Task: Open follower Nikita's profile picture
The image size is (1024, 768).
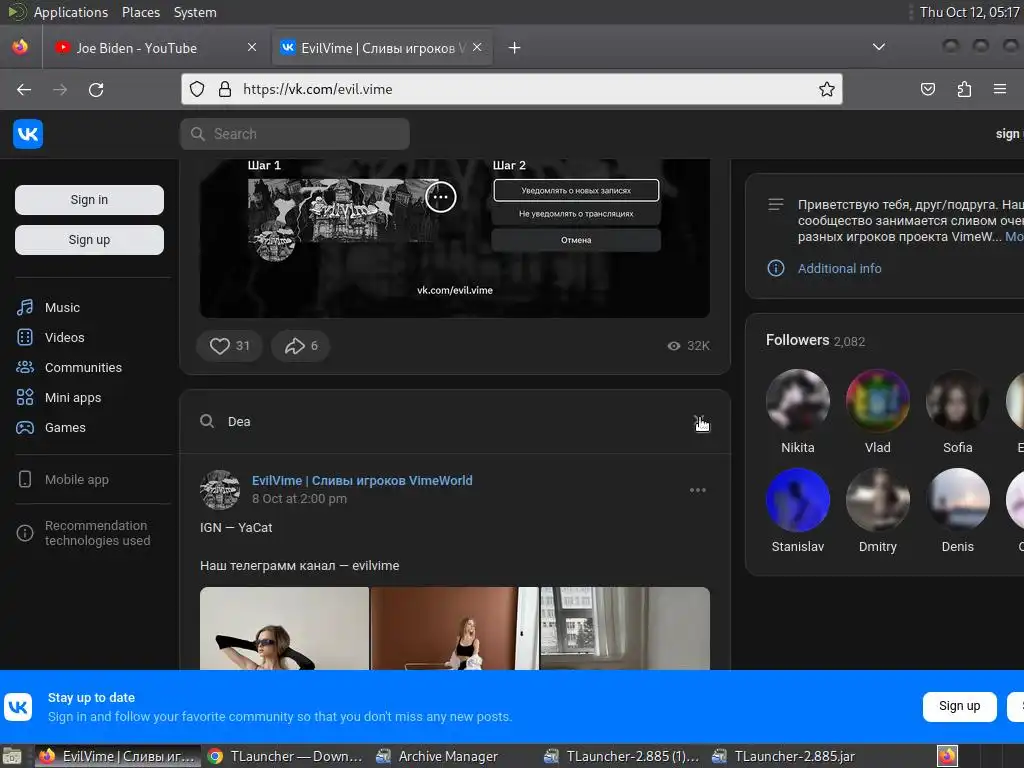Action: (798, 401)
